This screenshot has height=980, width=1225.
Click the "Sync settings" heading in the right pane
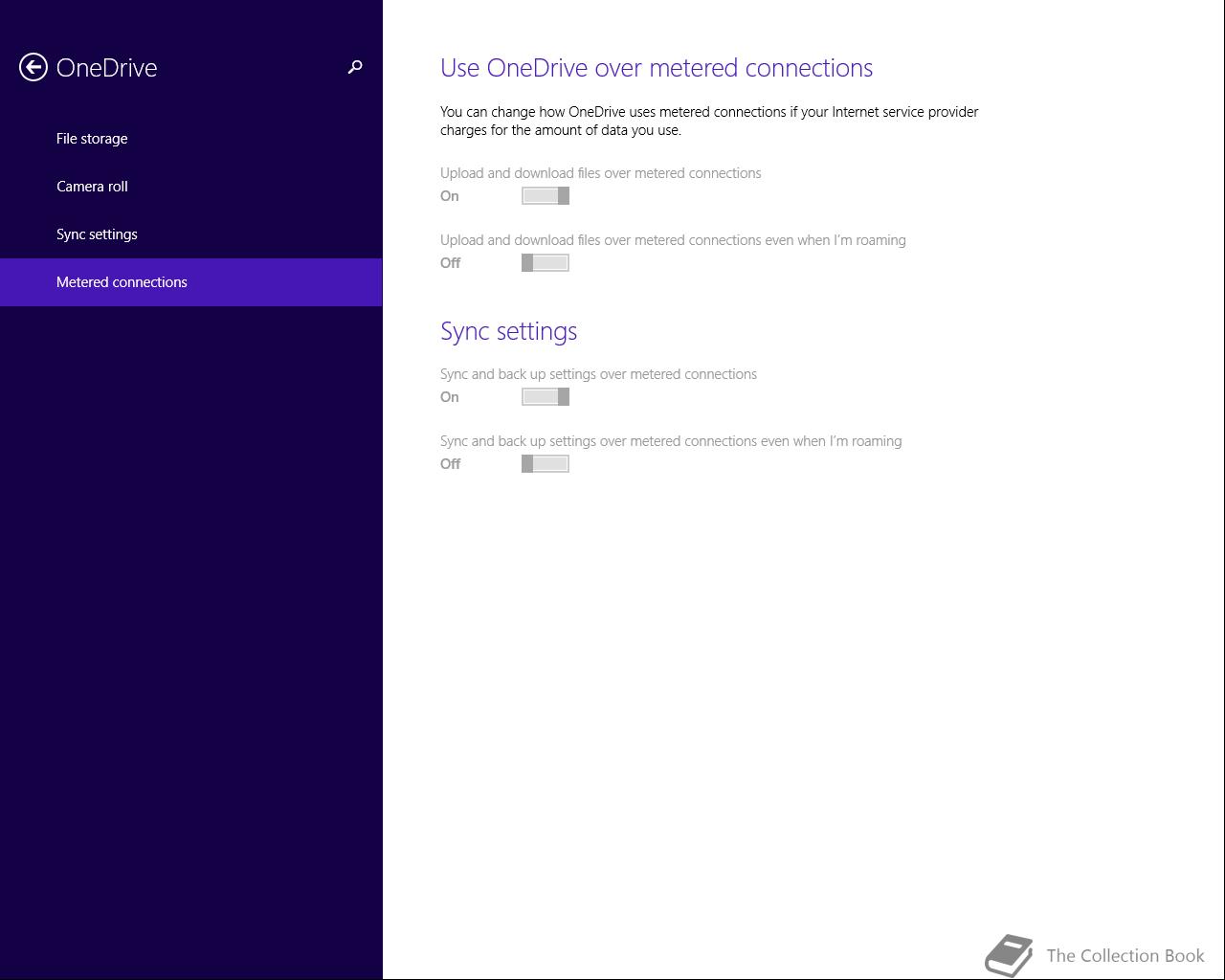[x=508, y=331]
